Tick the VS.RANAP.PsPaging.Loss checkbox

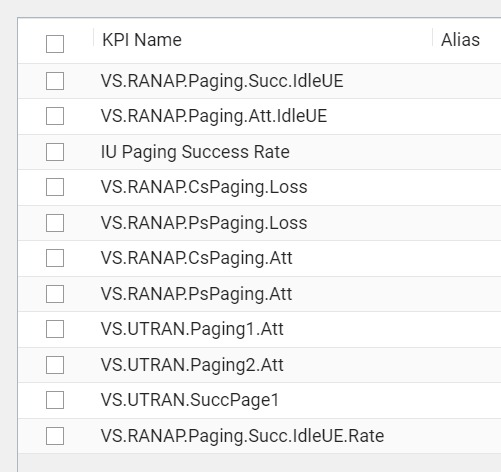tap(55, 223)
